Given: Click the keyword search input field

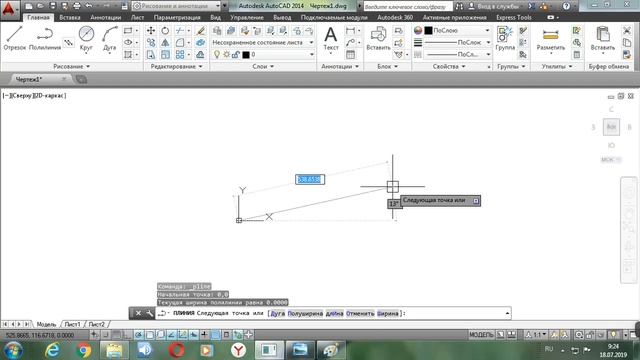Looking at the screenshot, I should click(x=408, y=7).
